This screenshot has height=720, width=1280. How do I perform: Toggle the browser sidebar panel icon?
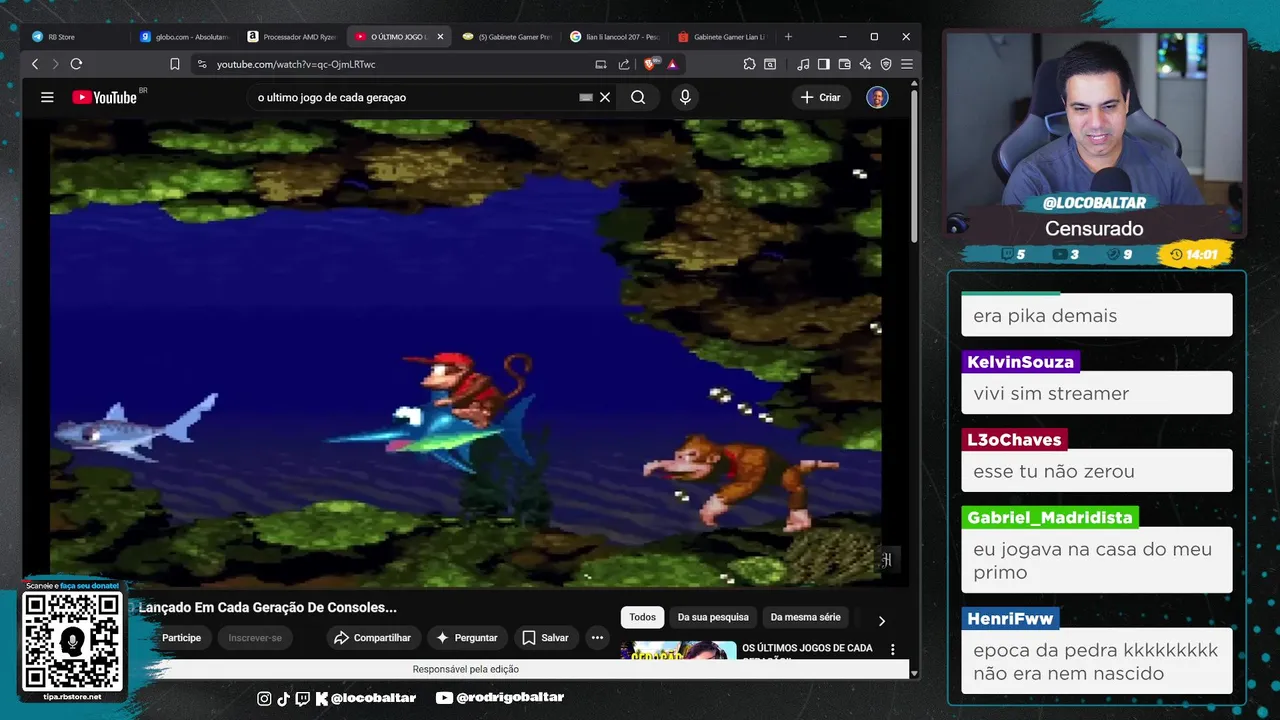click(824, 64)
